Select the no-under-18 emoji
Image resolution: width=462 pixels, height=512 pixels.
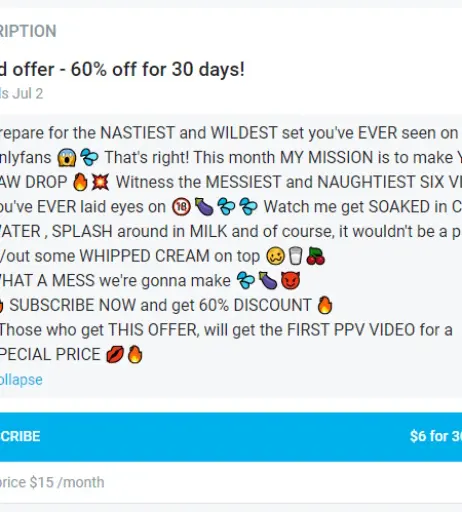(x=181, y=207)
